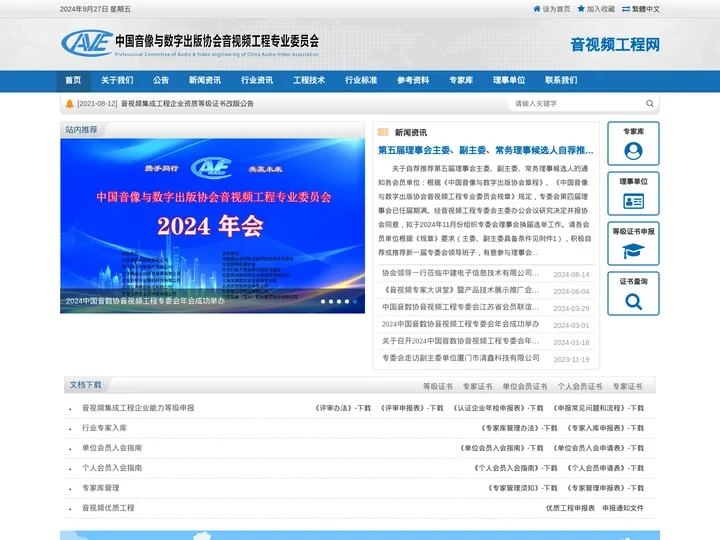Download 《评审申报表》 document

tap(412, 408)
